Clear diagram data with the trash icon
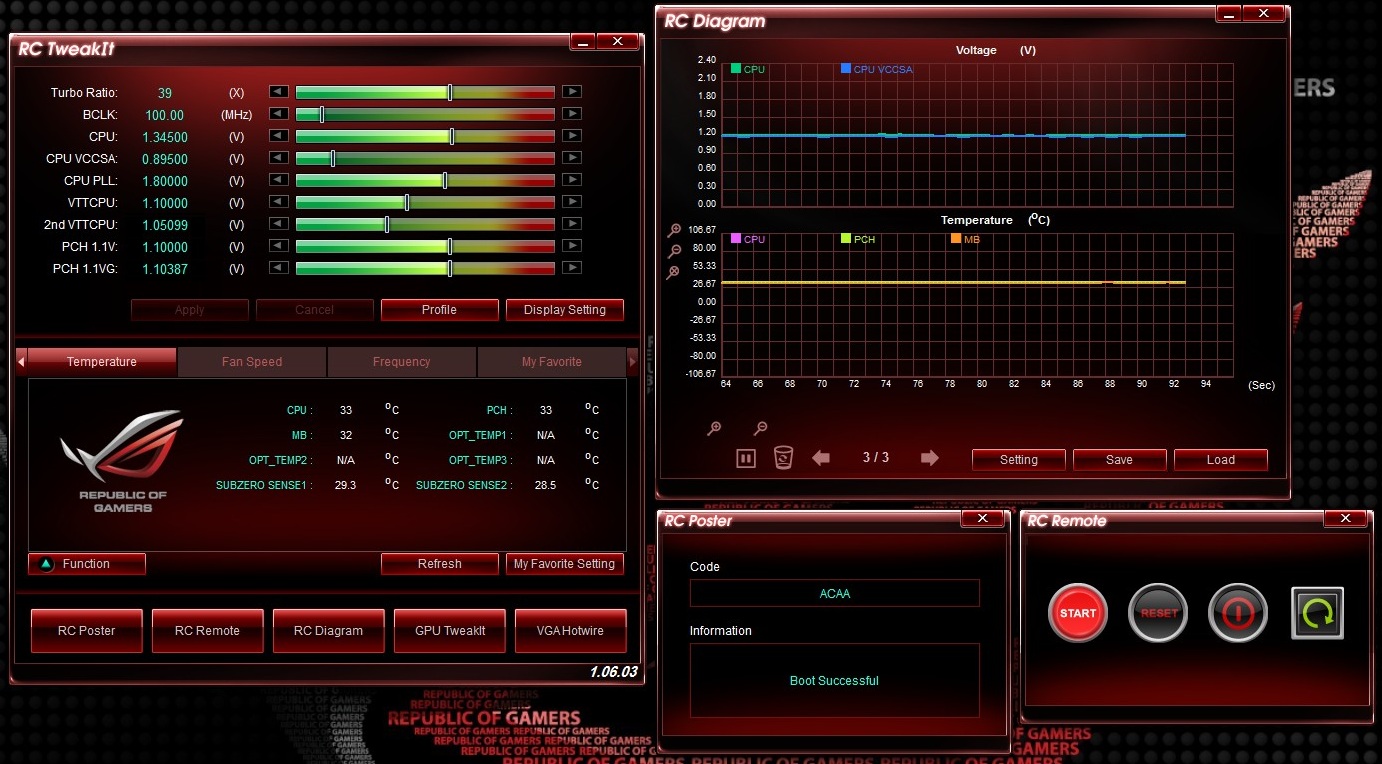 [x=783, y=458]
